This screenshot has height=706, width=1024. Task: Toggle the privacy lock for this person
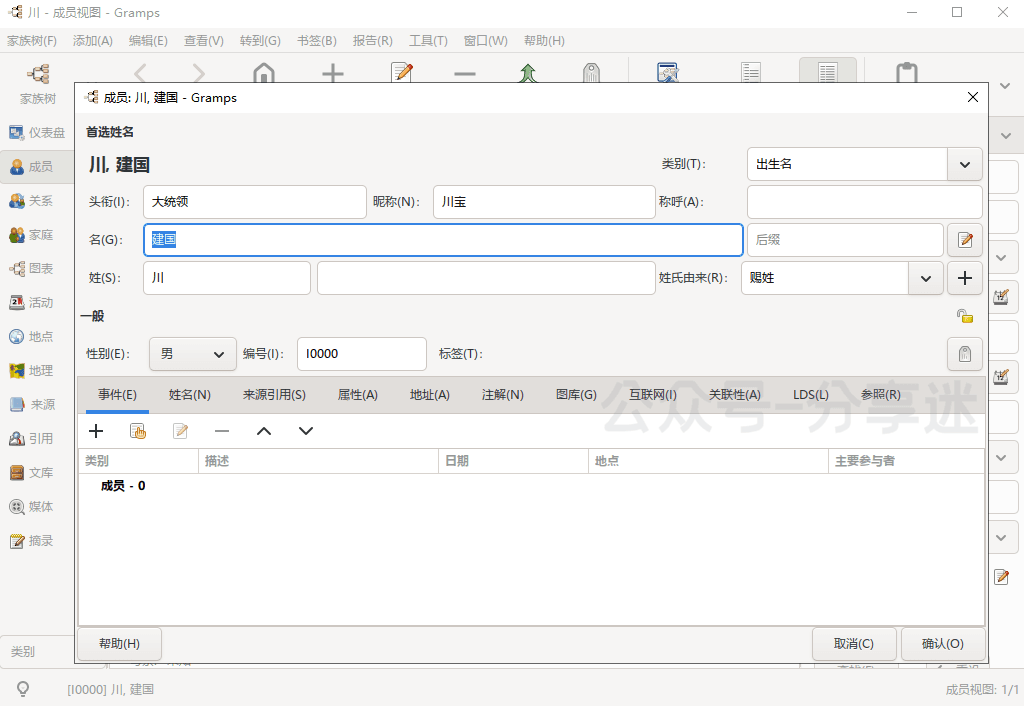click(x=964, y=316)
